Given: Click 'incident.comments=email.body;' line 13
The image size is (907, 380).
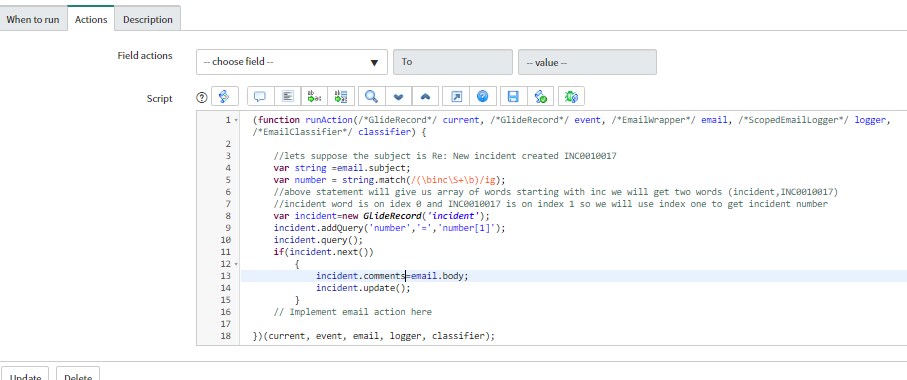Looking at the screenshot, I should pyautogui.click(x=392, y=276).
